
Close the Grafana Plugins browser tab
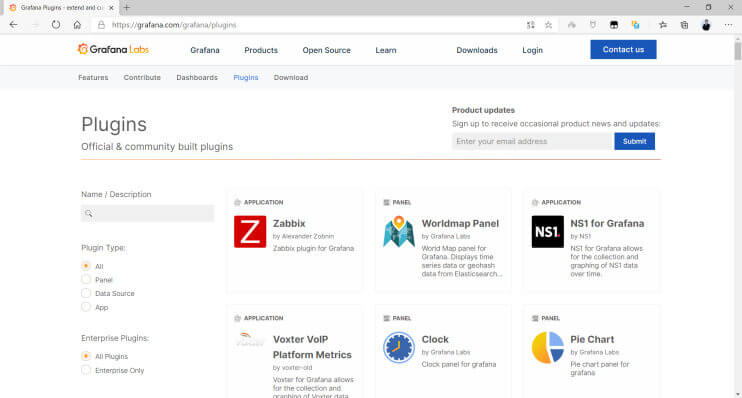point(111,8)
